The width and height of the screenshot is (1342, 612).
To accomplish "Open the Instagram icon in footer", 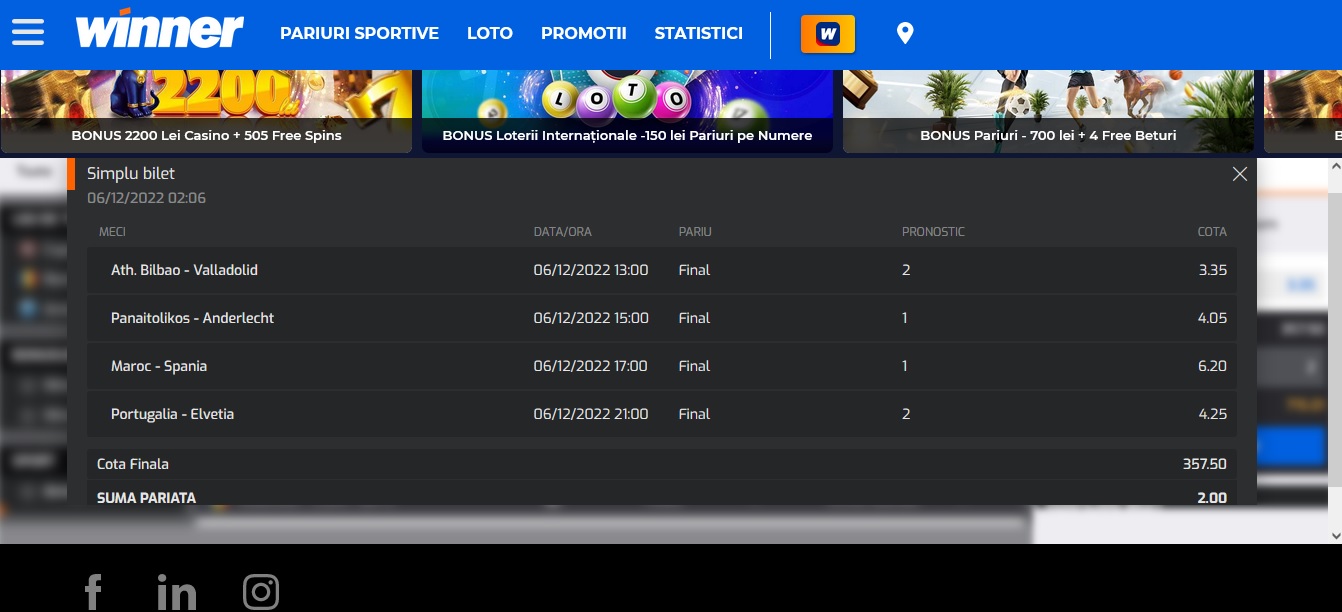I will (261, 592).
